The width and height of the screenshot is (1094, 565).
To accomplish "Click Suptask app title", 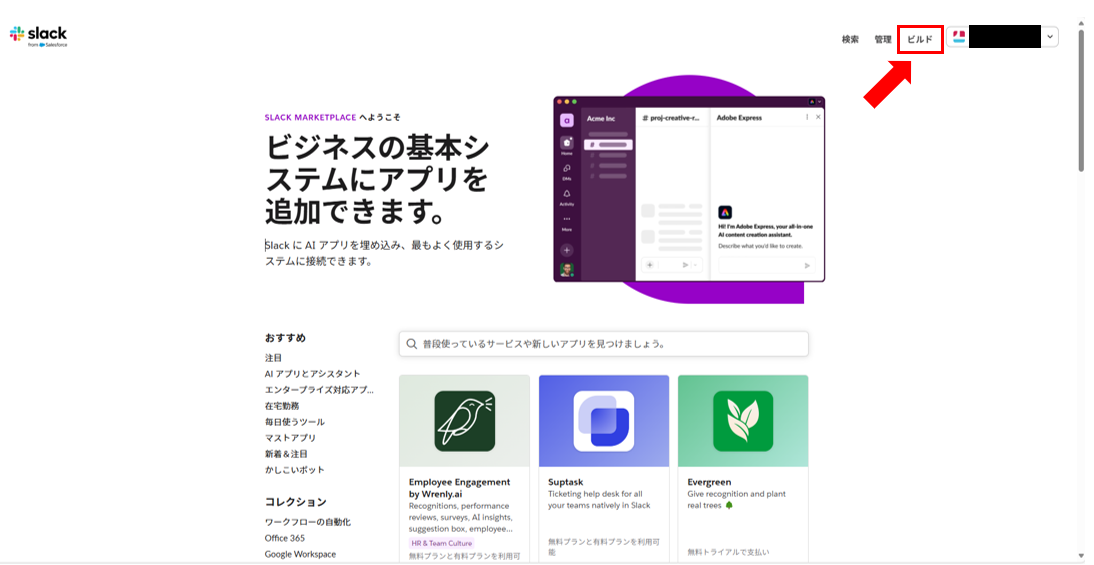I will 566,482.
